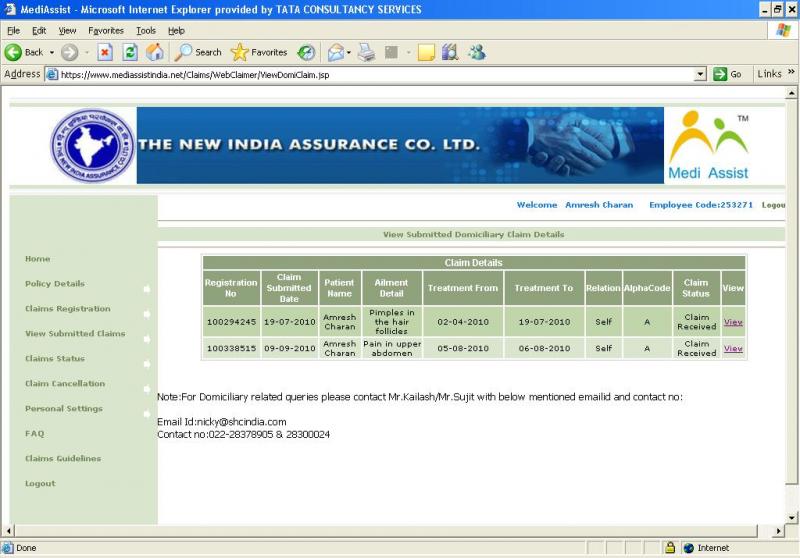Click the Medi Assist logo
800x558 pixels.
coord(709,145)
